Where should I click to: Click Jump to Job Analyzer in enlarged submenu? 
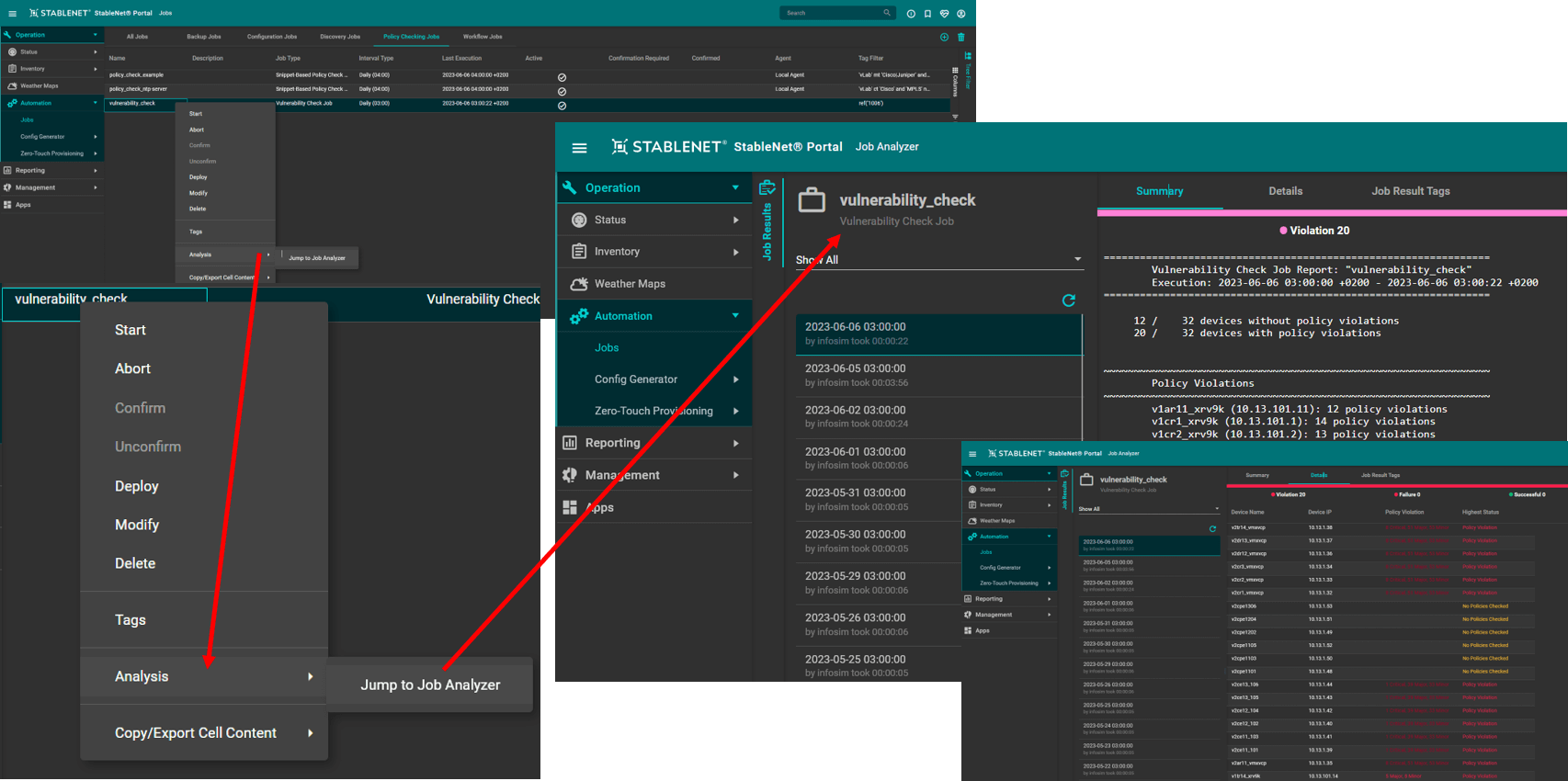(x=430, y=685)
